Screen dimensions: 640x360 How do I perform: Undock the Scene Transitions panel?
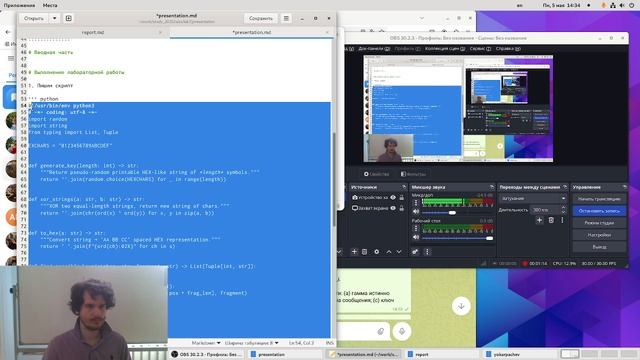[565, 187]
